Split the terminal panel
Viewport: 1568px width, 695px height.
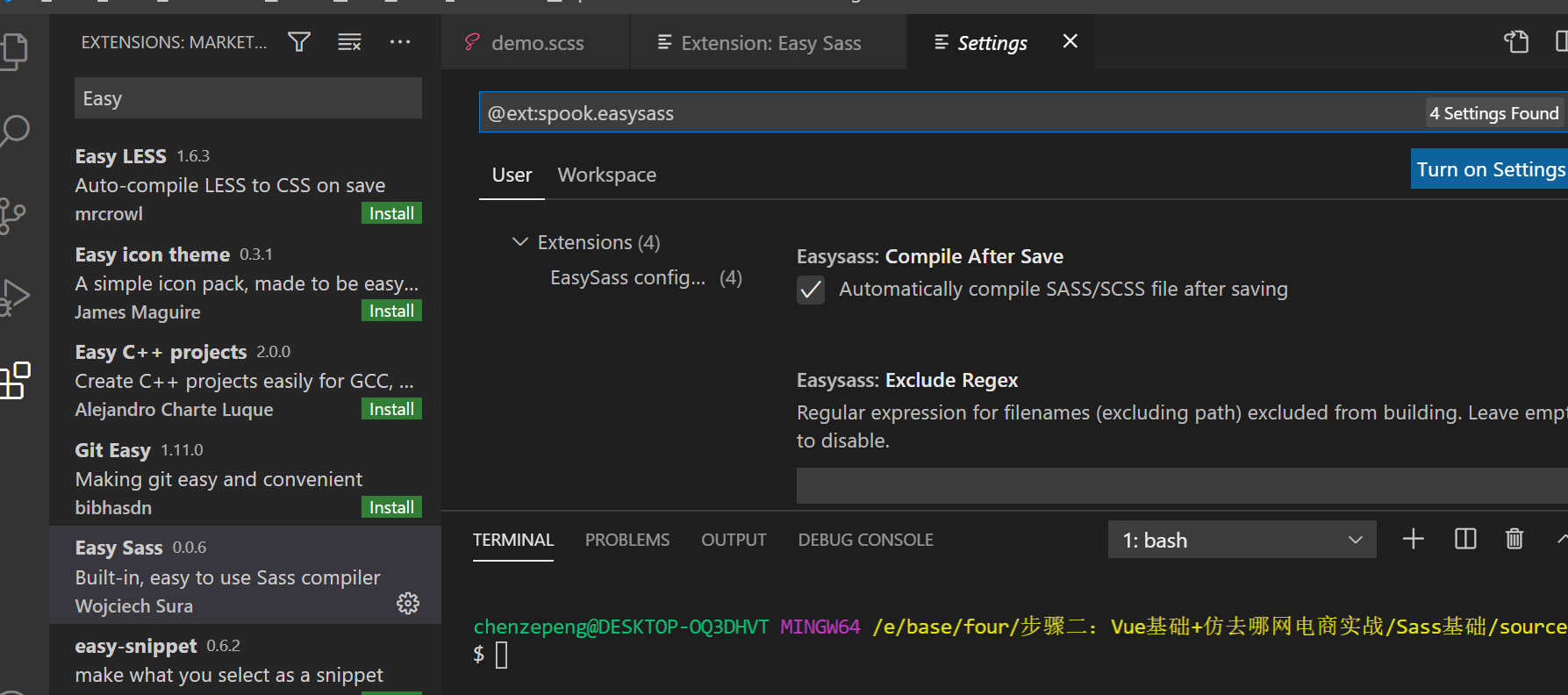(1465, 539)
